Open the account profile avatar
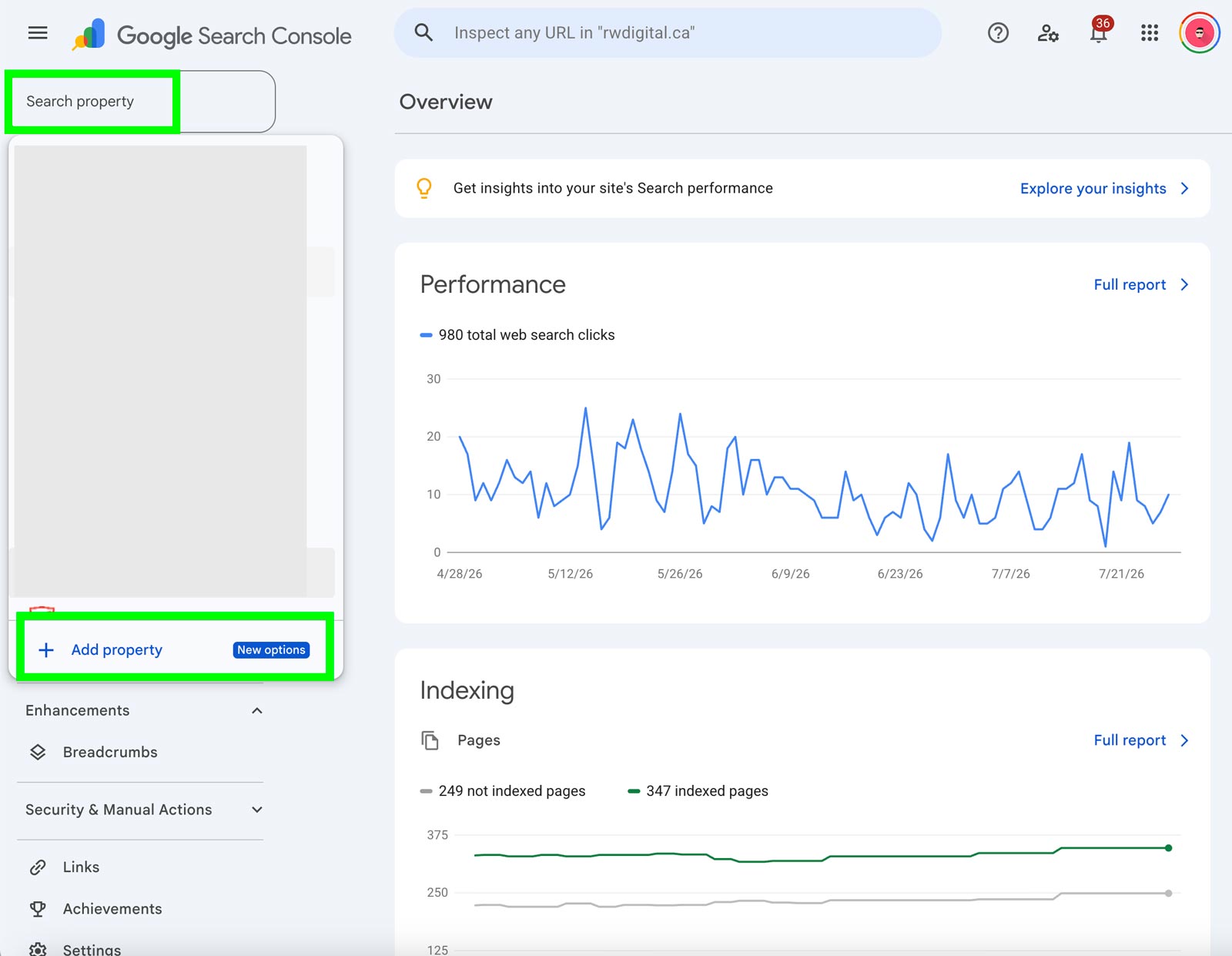This screenshot has width=1232, height=956. tap(1200, 32)
